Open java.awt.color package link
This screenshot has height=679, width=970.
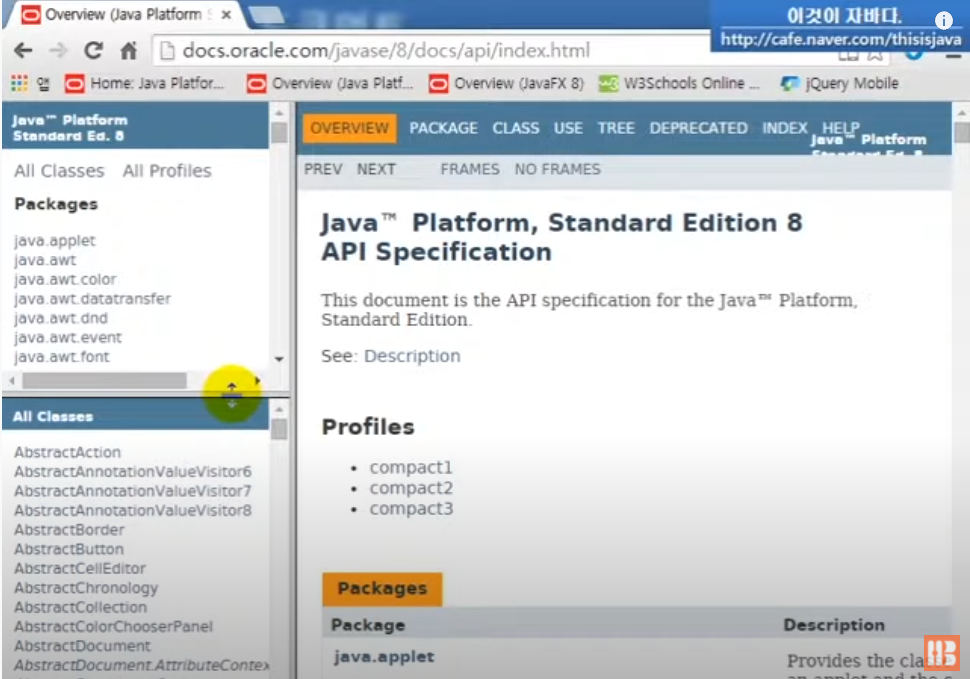click(x=65, y=280)
